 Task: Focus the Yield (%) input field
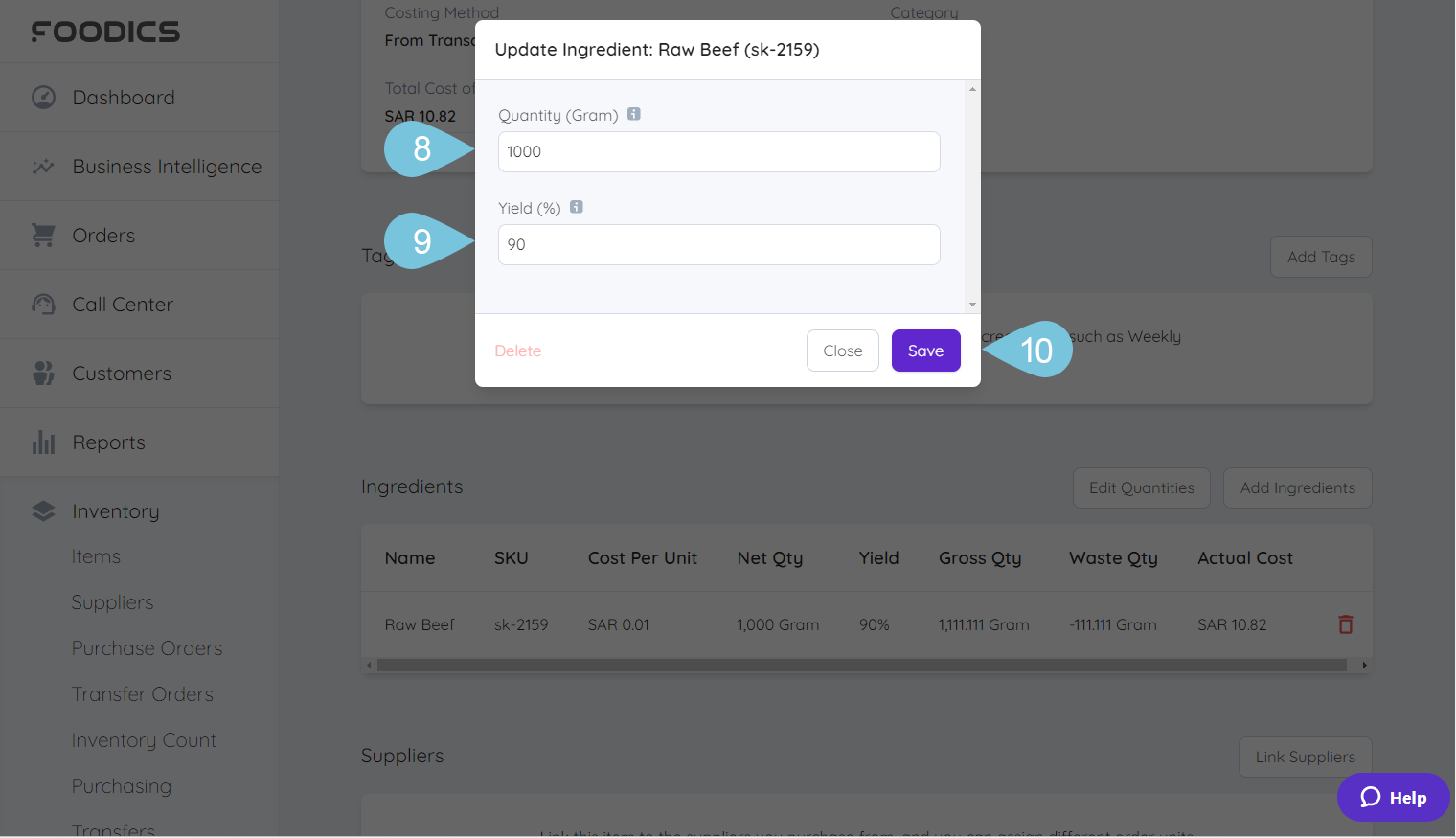pos(718,245)
